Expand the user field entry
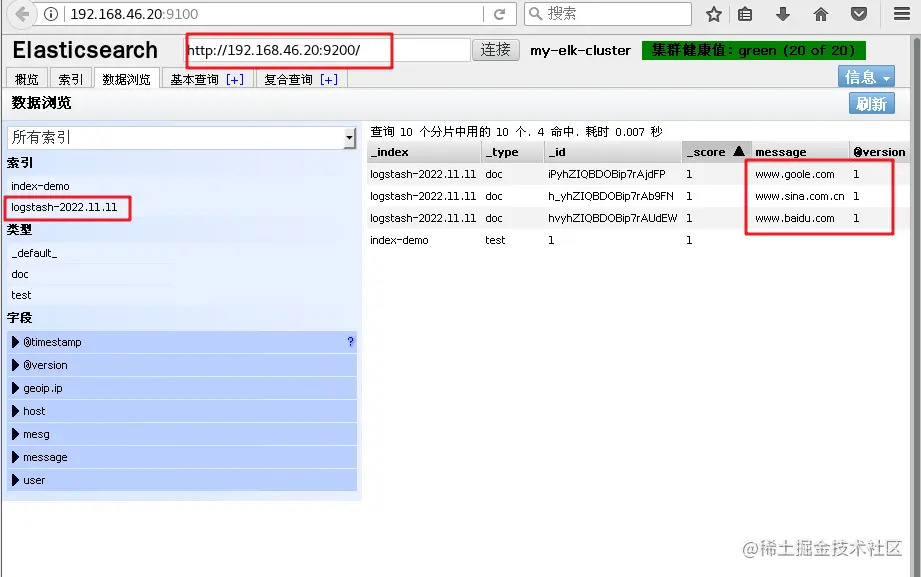The width and height of the screenshot is (921, 577). tap(33, 480)
